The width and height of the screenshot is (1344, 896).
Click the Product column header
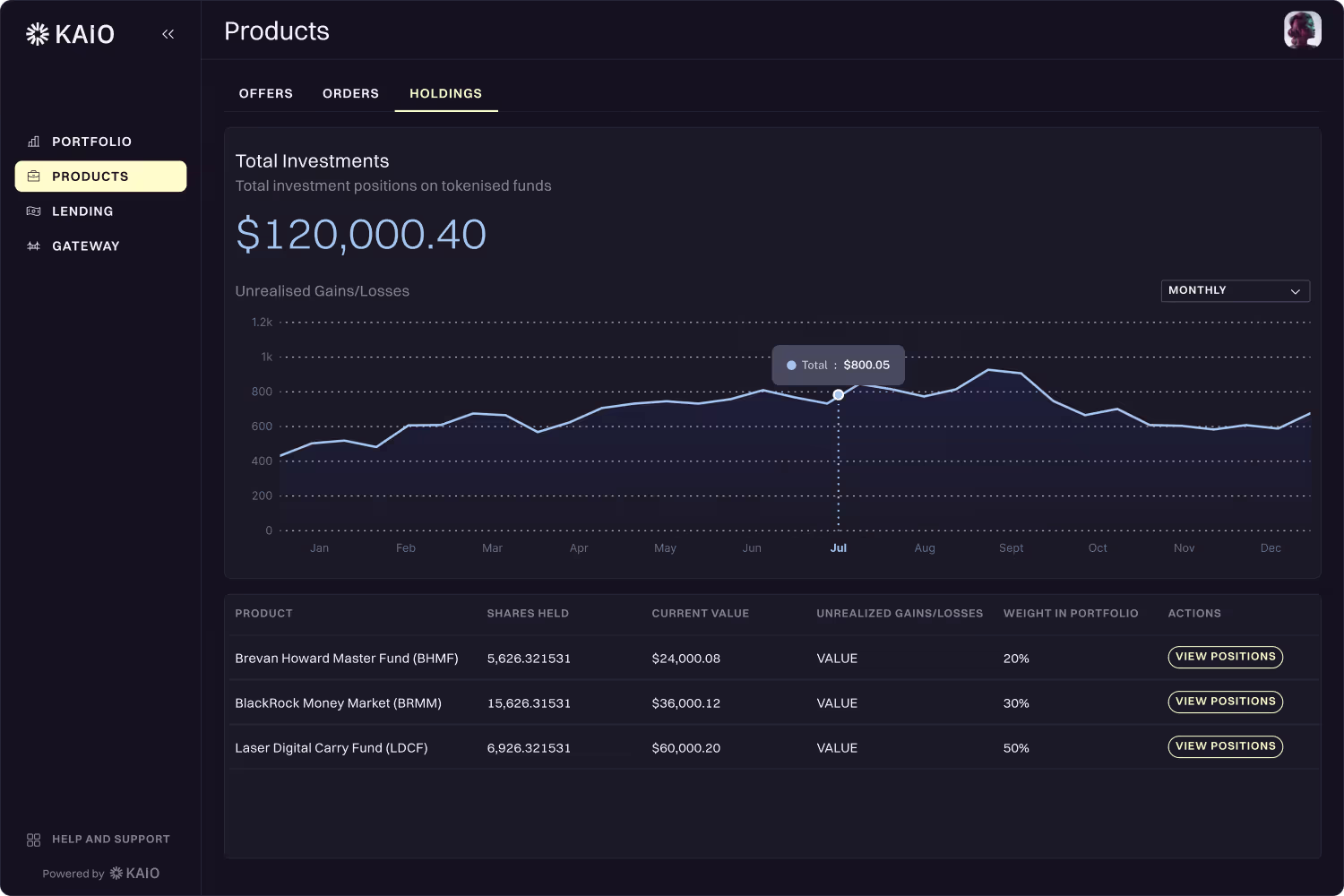(264, 614)
